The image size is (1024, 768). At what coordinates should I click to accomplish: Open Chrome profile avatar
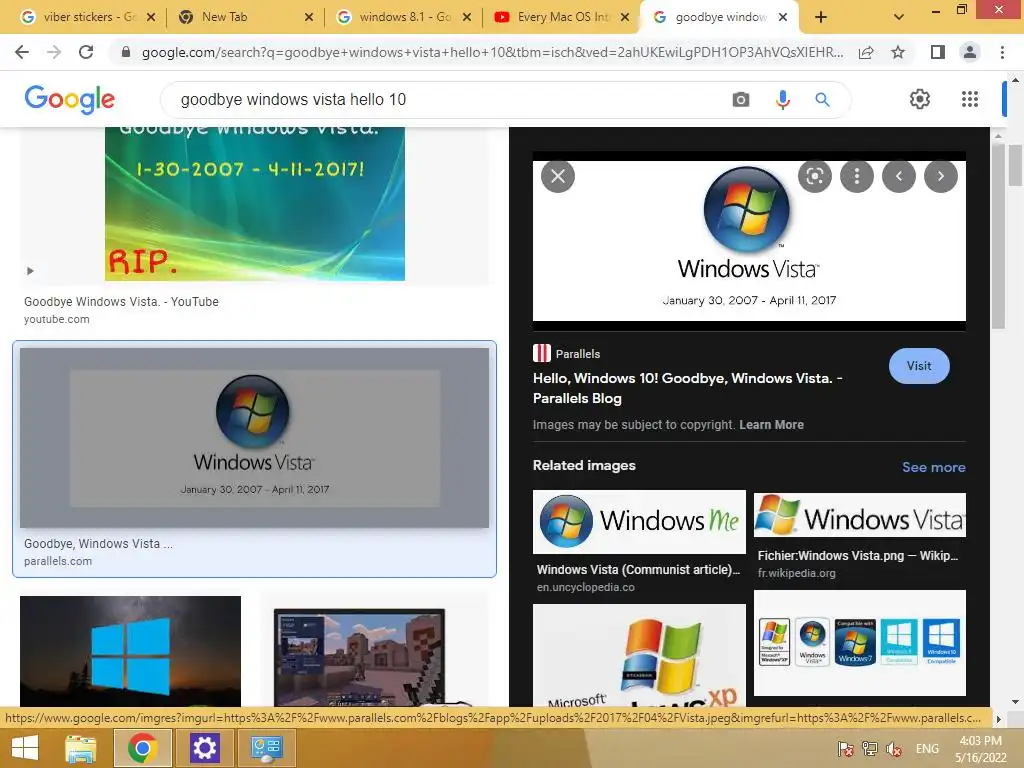[x=970, y=52]
